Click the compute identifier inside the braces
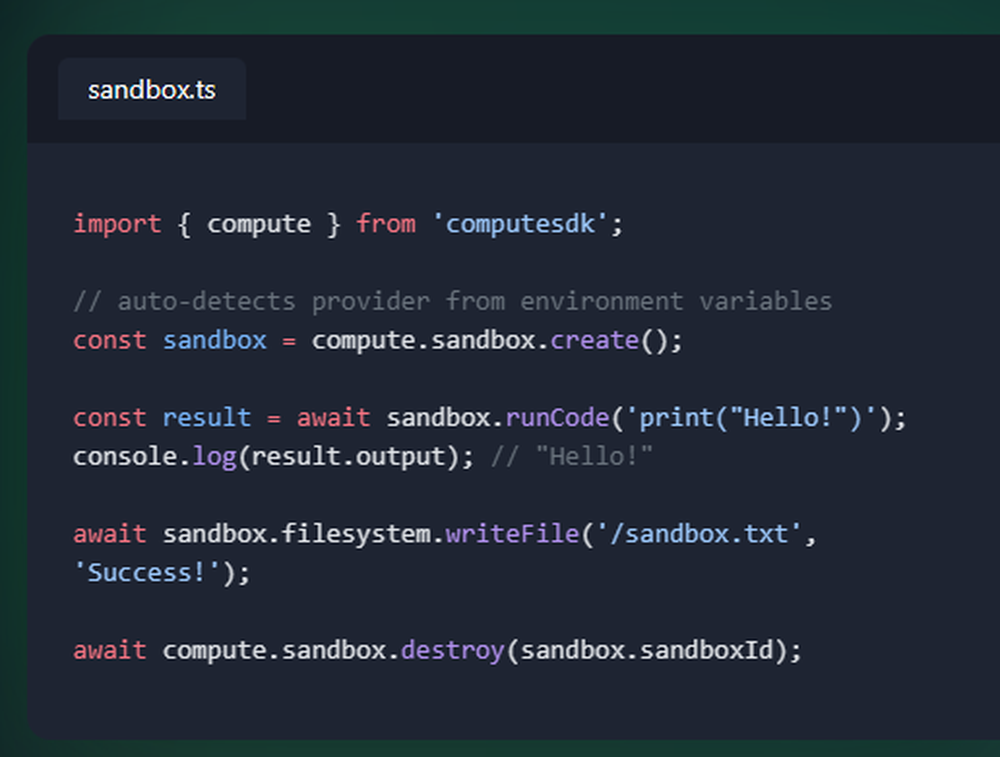The height and width of the screenshot is (757, 1000). point(259,223)
